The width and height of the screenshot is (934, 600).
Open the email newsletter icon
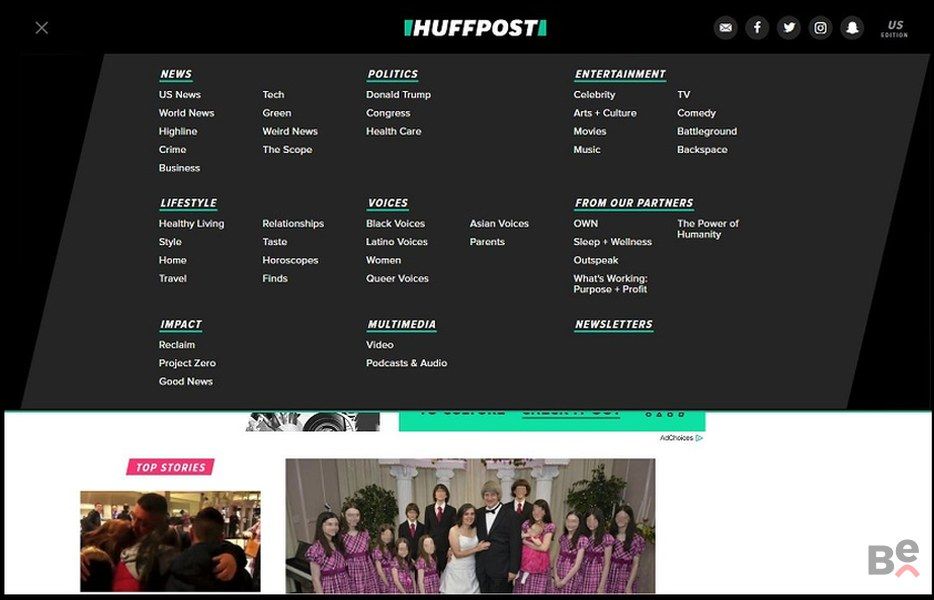pos(726,27)
